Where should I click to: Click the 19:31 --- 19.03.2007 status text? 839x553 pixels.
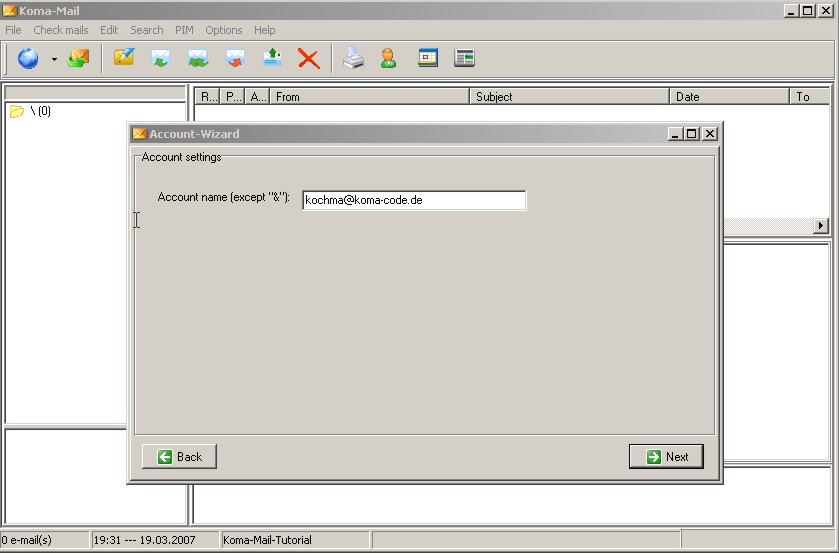pos(144,540)
